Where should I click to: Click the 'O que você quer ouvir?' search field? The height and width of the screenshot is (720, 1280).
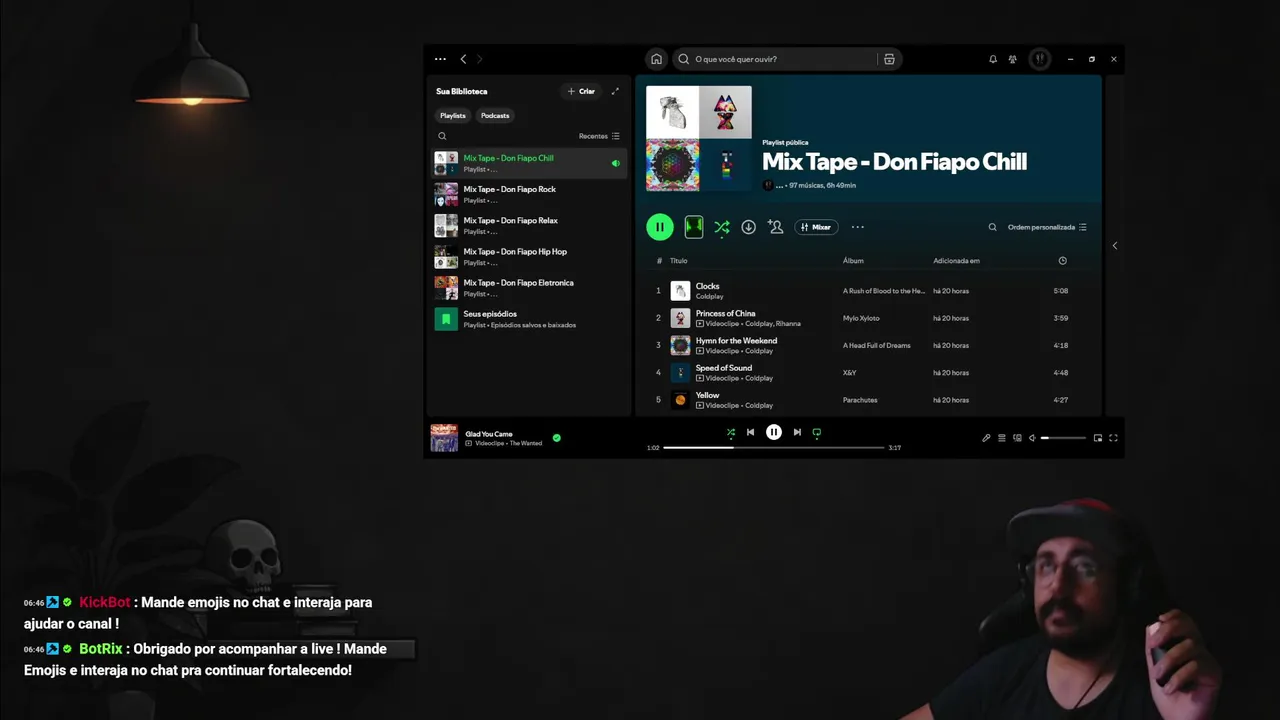point(775,59)
